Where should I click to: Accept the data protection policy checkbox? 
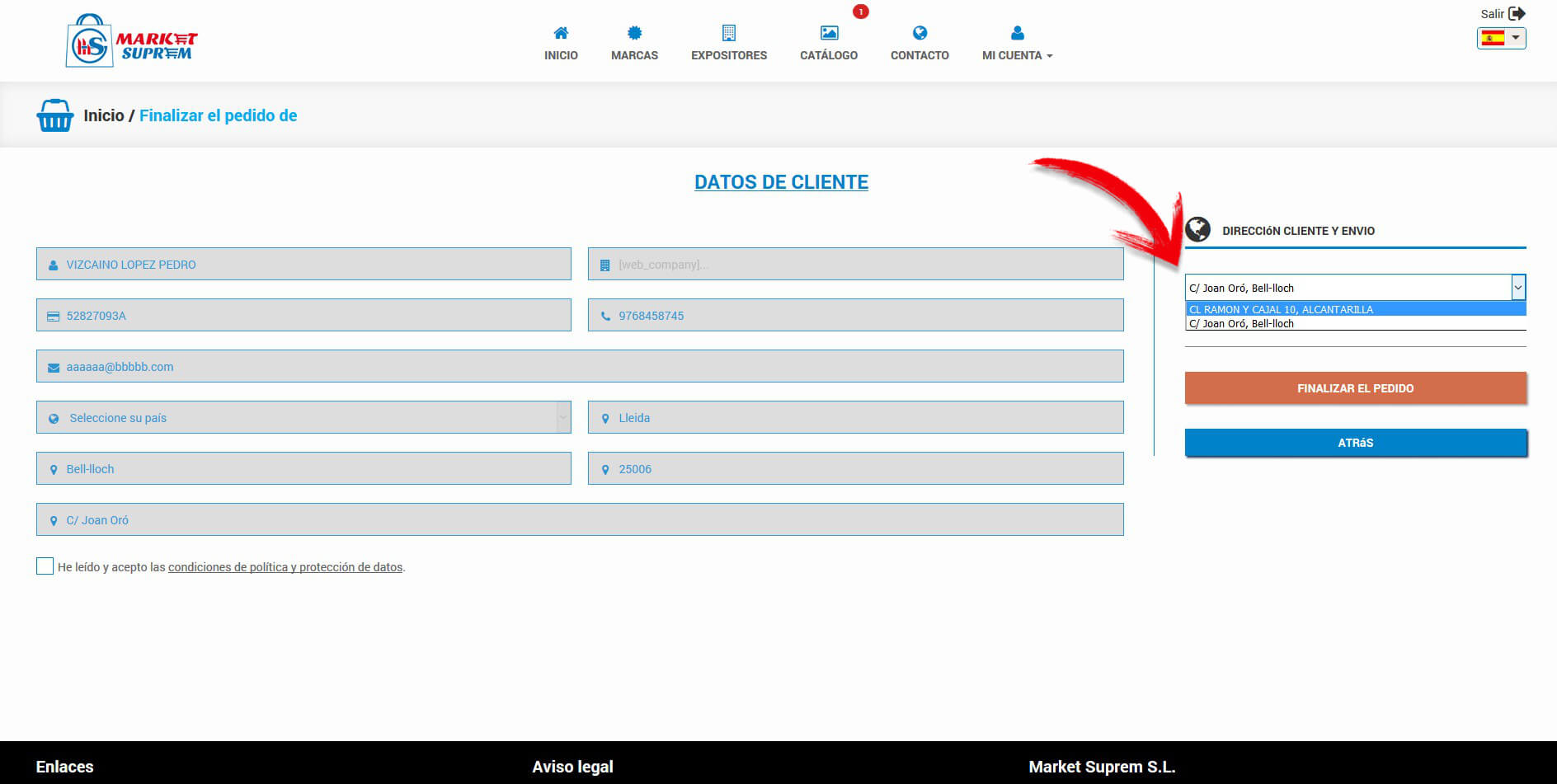45,566
